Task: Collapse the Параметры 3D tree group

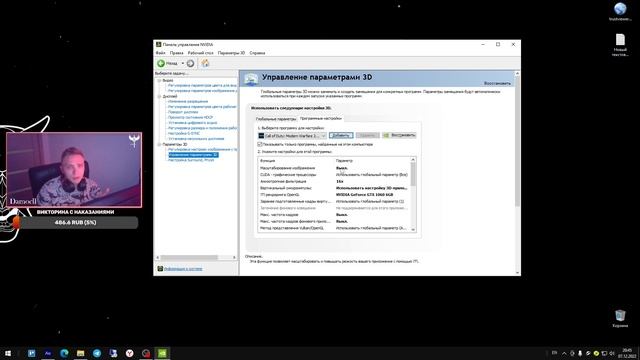Action: [x=160, y=144]
